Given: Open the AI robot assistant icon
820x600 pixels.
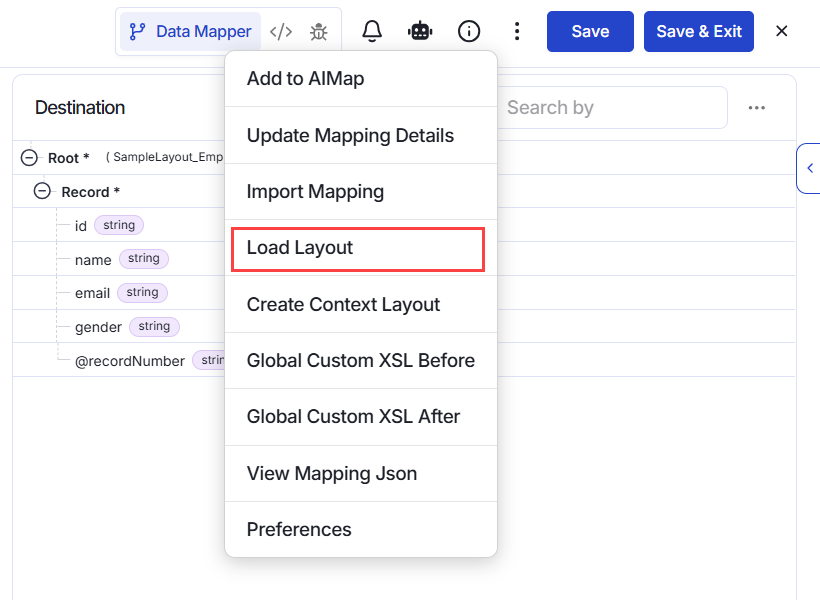Looking at the screenshot, I should [x=420, y=31].
